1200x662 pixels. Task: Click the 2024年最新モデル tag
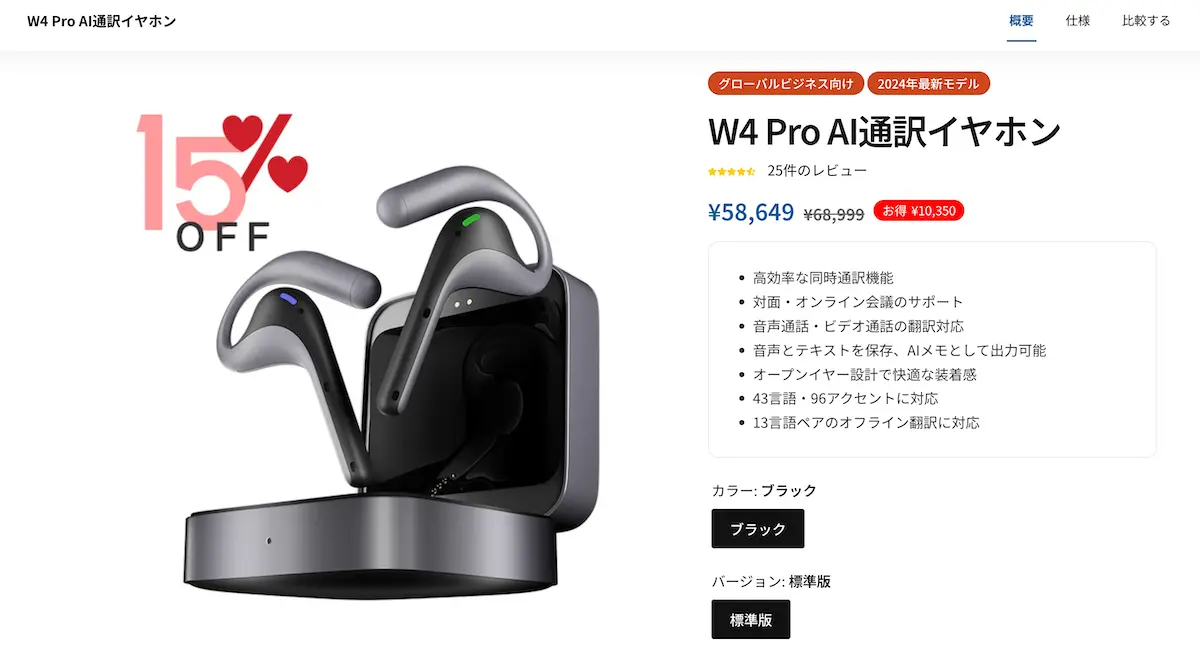(929, 84)
